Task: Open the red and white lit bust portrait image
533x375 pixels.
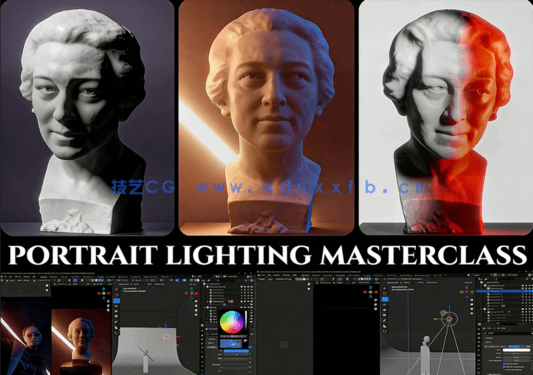Action: point(446,117)
